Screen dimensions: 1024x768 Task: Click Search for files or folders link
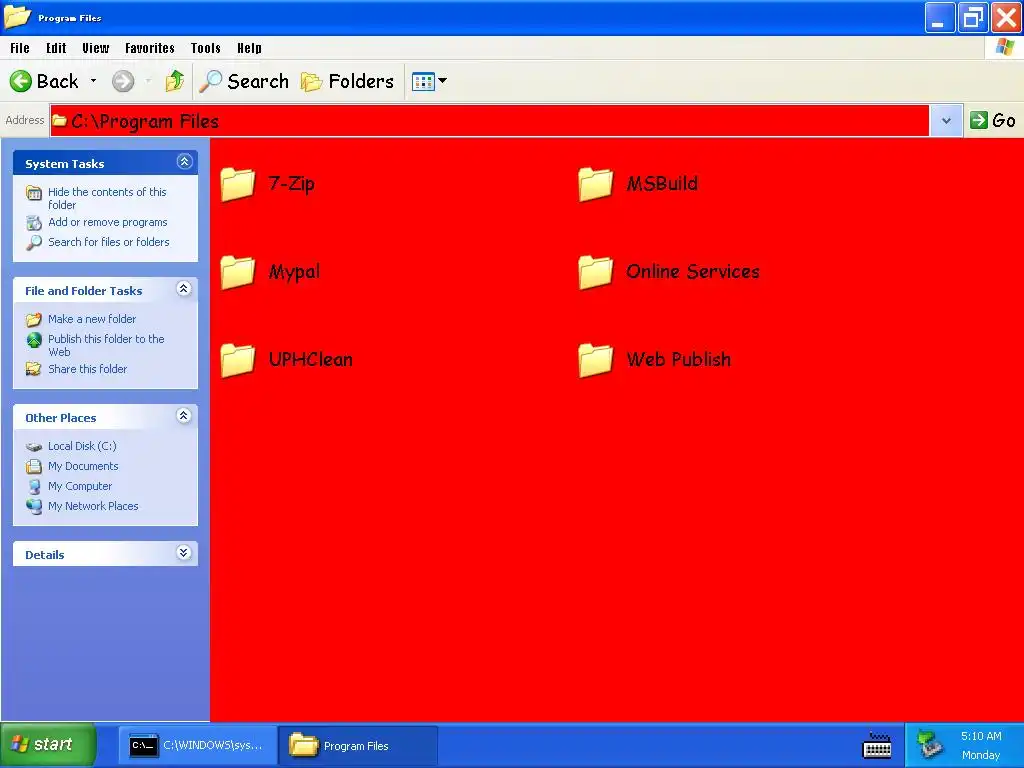pyautogui.click(x=108, y=242)
